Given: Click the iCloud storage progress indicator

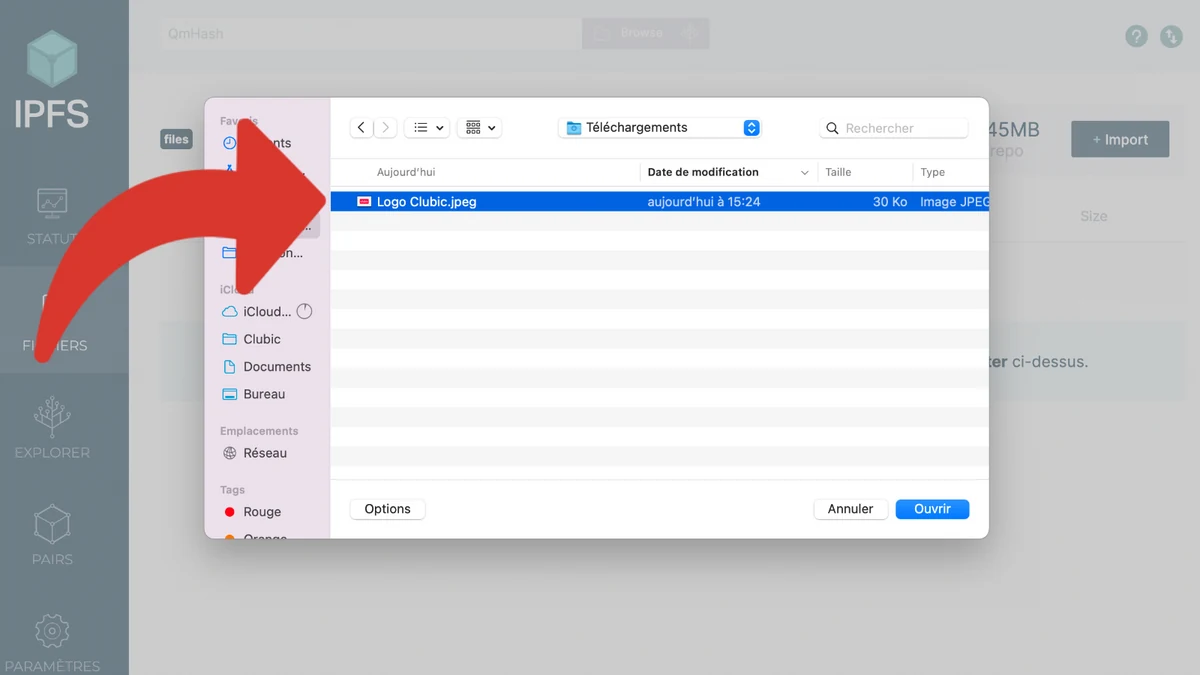Looking at the screenshot, I should pos(305,312).
